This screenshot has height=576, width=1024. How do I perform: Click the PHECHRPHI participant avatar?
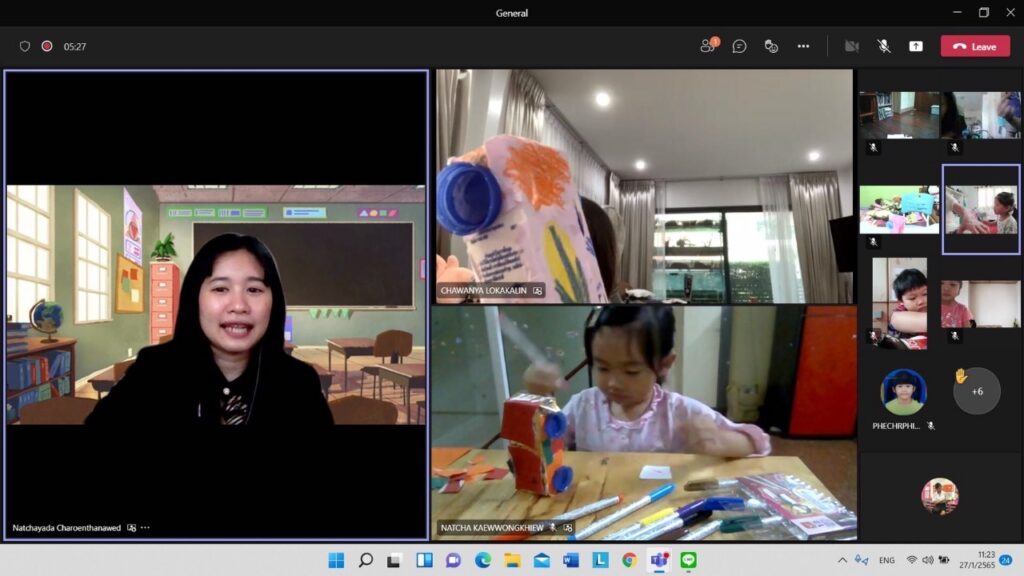tap(902, 392)
